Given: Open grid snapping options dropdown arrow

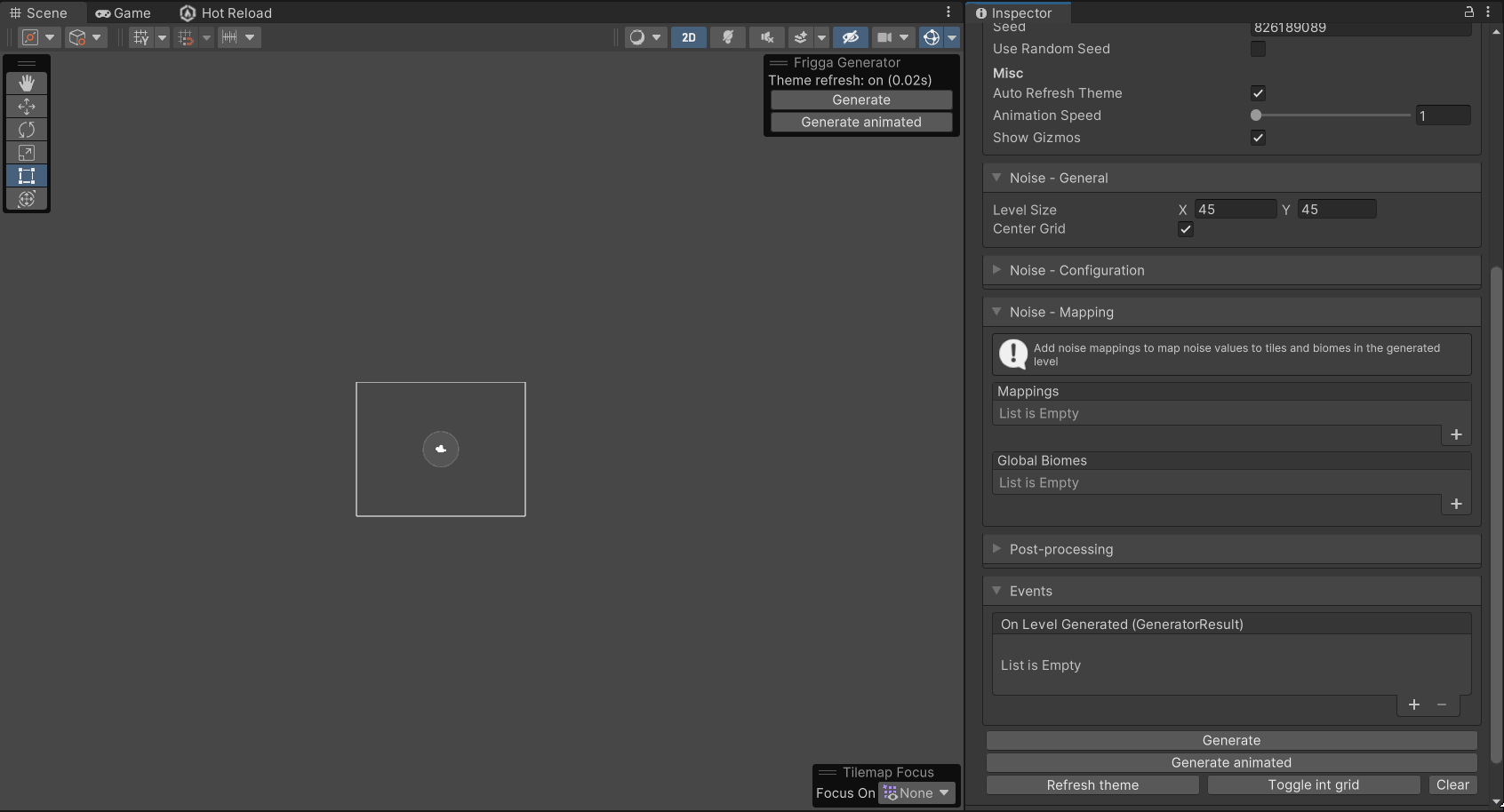Looking at the screenshot, I should tap(206, 37).
